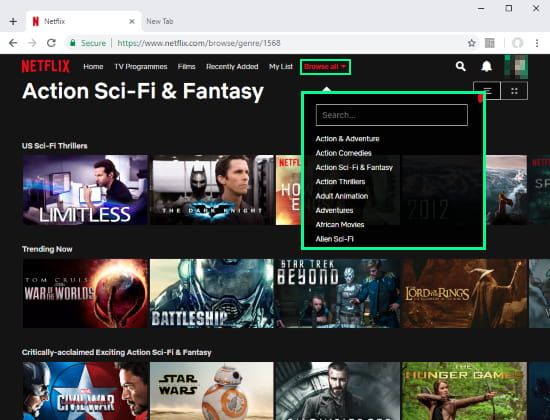550x420 pixels.
Task: Open Recently Added section
Action: pos(232,67)
